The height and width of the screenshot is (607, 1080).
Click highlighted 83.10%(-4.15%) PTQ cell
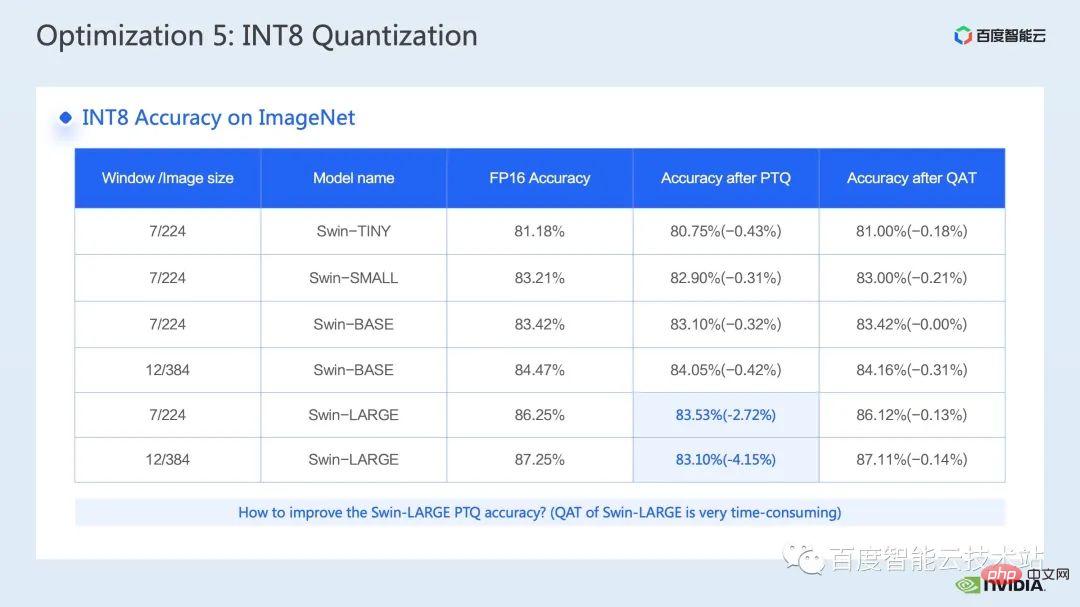725,460
